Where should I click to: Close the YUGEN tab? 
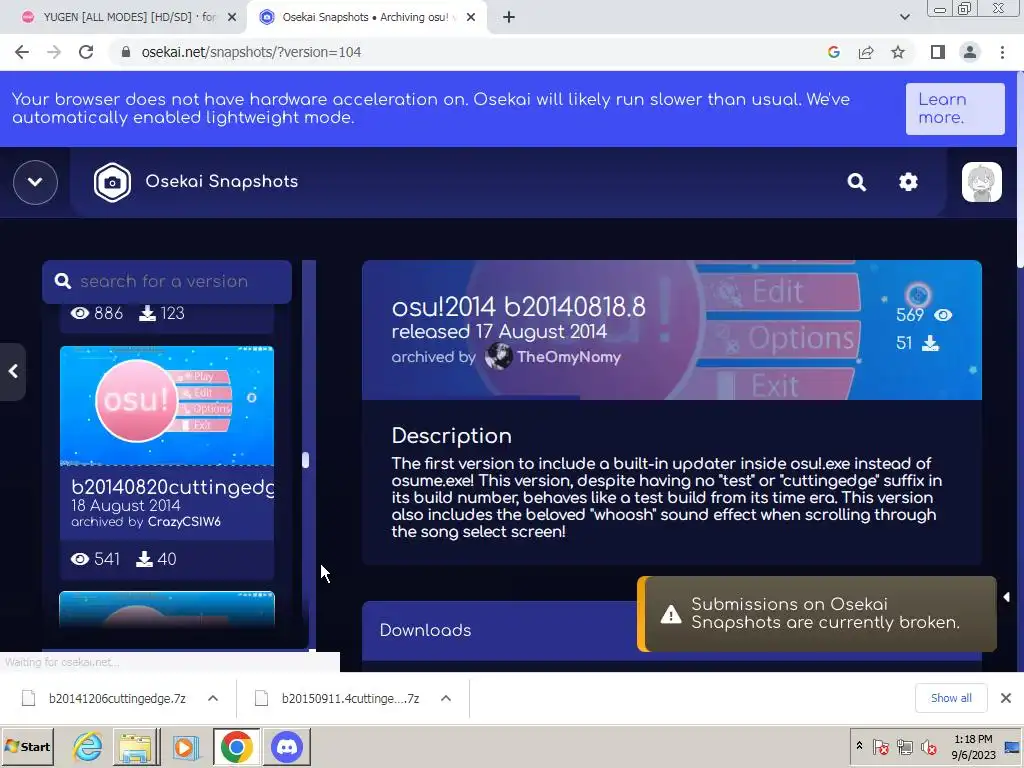(232, 17)
